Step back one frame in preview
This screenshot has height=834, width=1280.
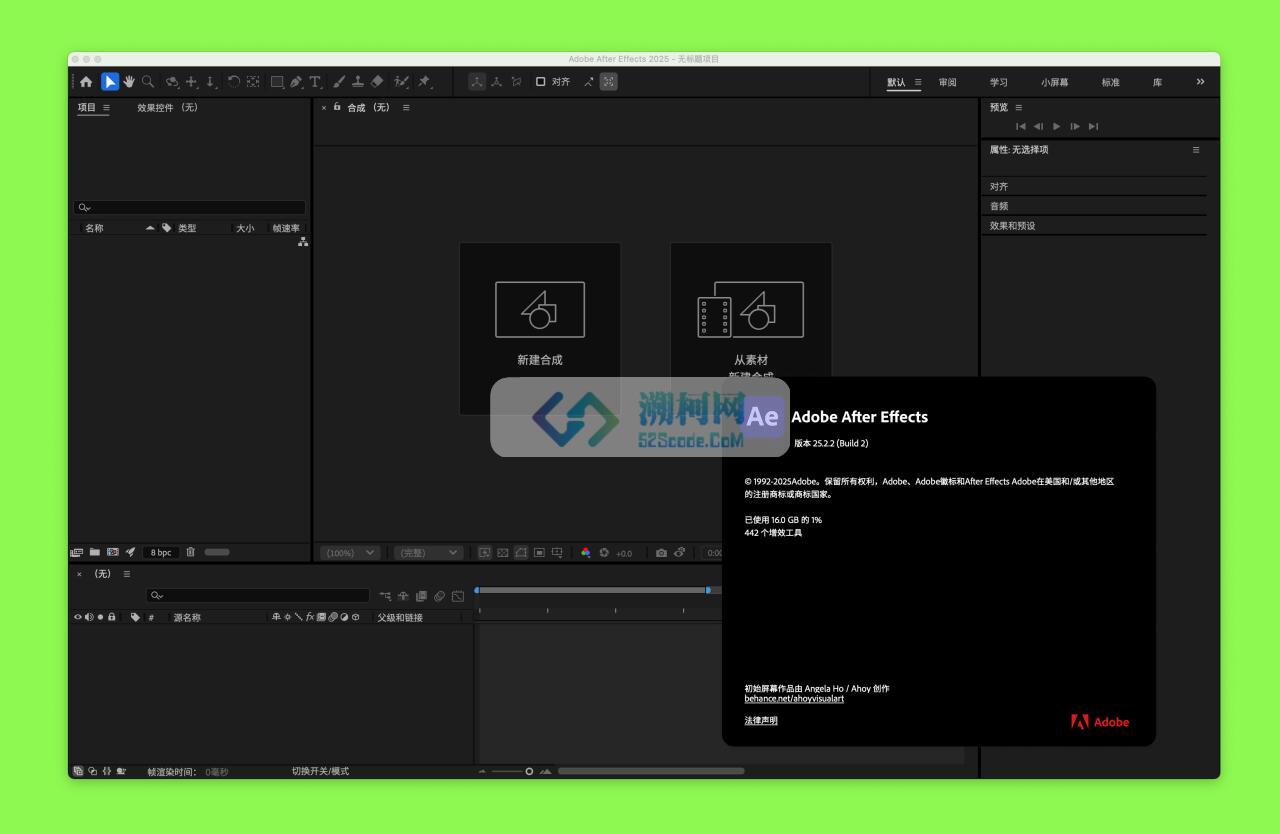click(1038, 126)
